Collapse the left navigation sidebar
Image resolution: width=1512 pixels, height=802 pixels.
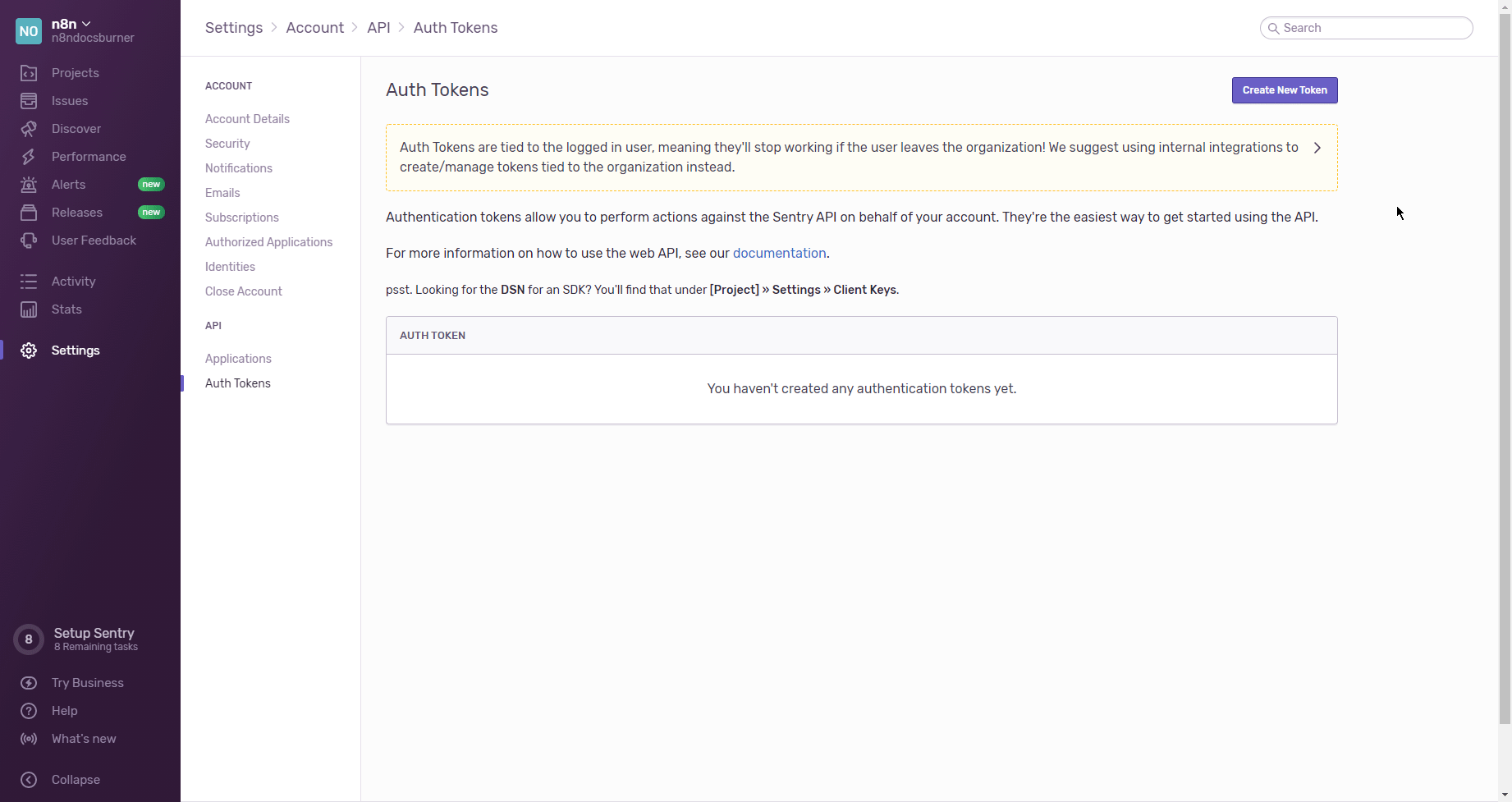[29, 780]
